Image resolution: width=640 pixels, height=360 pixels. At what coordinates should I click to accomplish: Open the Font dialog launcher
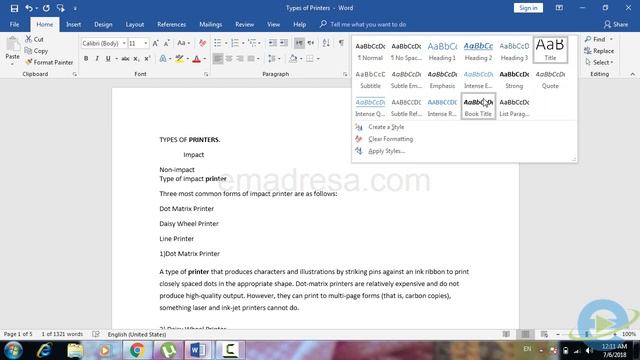click(206, 74)
